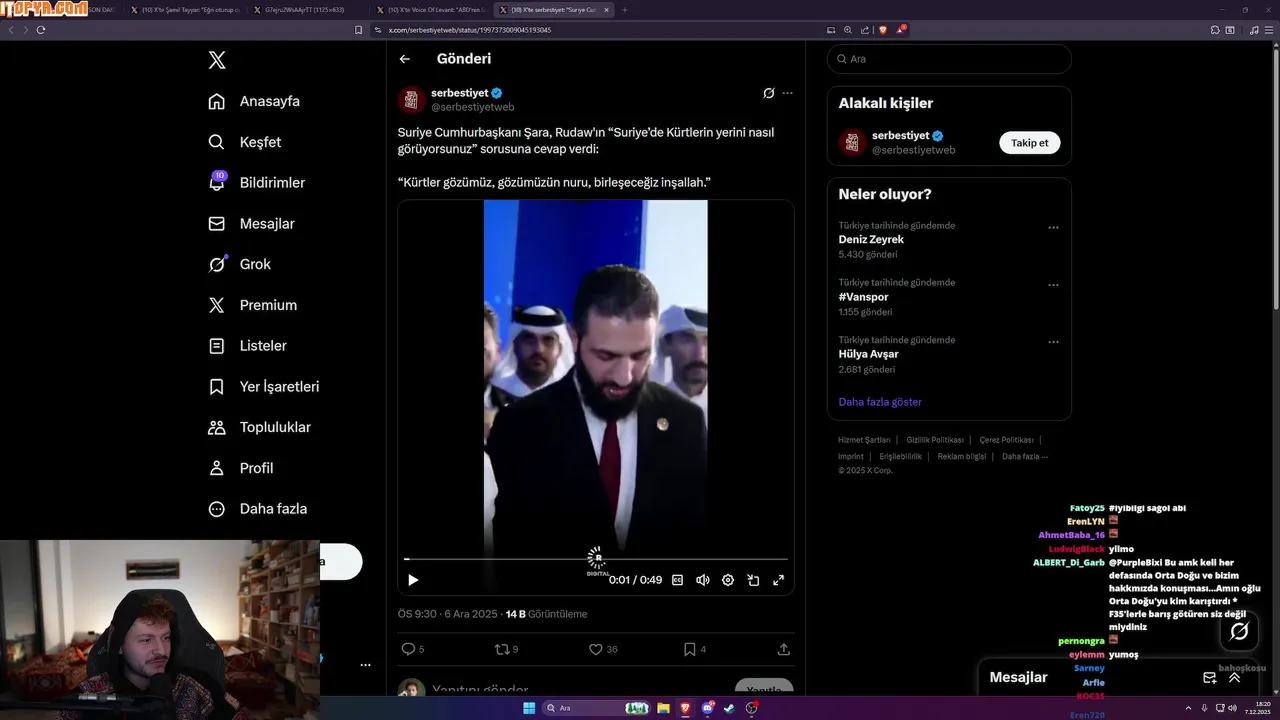Open options for Deniz Zeyrek trend
The image size is (1280, 720).
point(1053,227)
